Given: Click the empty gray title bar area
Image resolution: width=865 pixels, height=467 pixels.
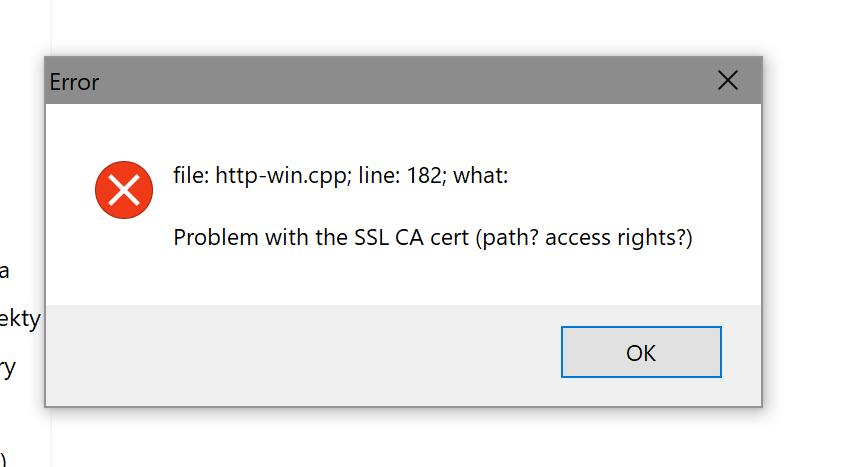Looking at the screenshot, I should tap(400, 81).
